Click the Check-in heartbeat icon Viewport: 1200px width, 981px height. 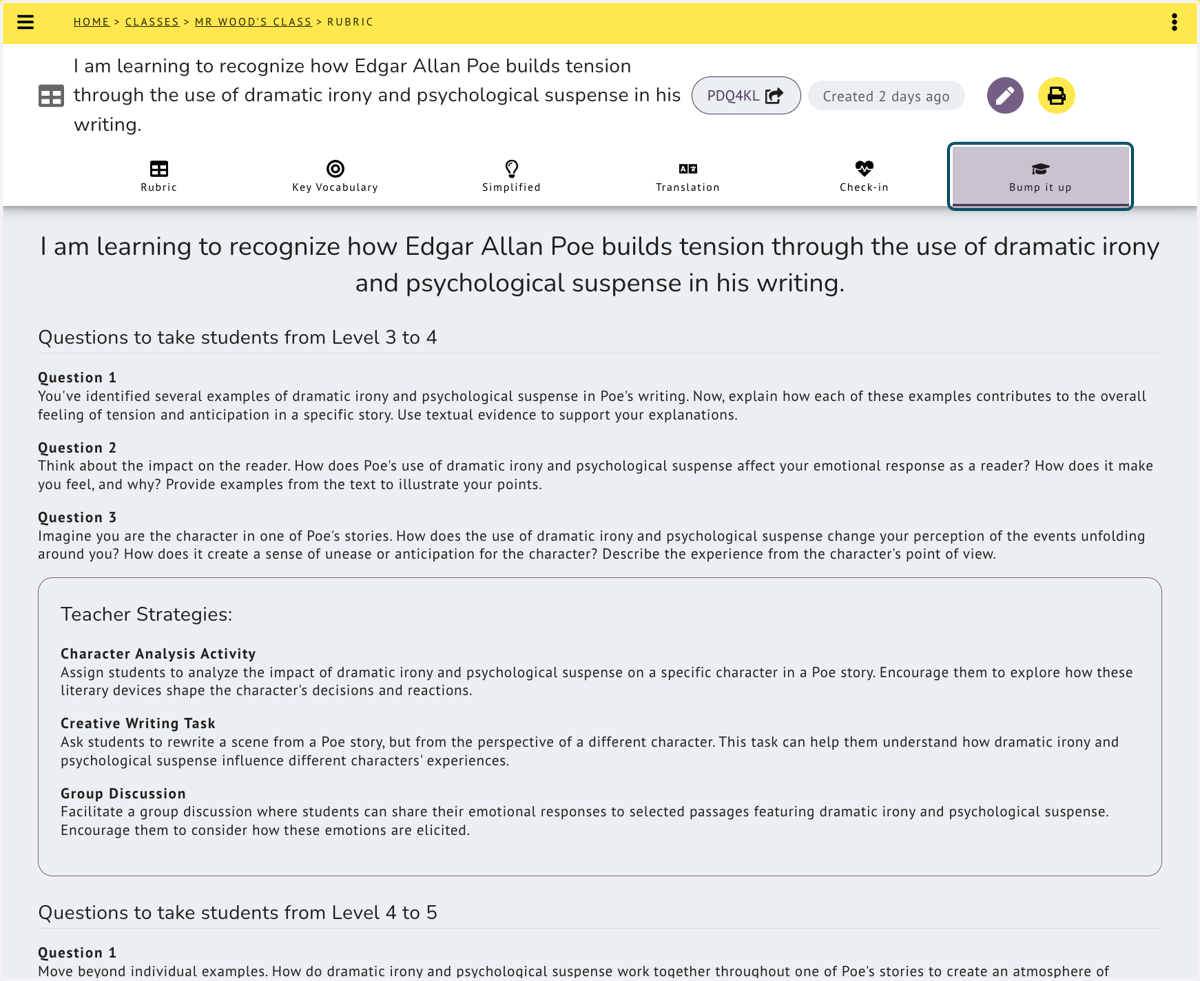[864, 169]
